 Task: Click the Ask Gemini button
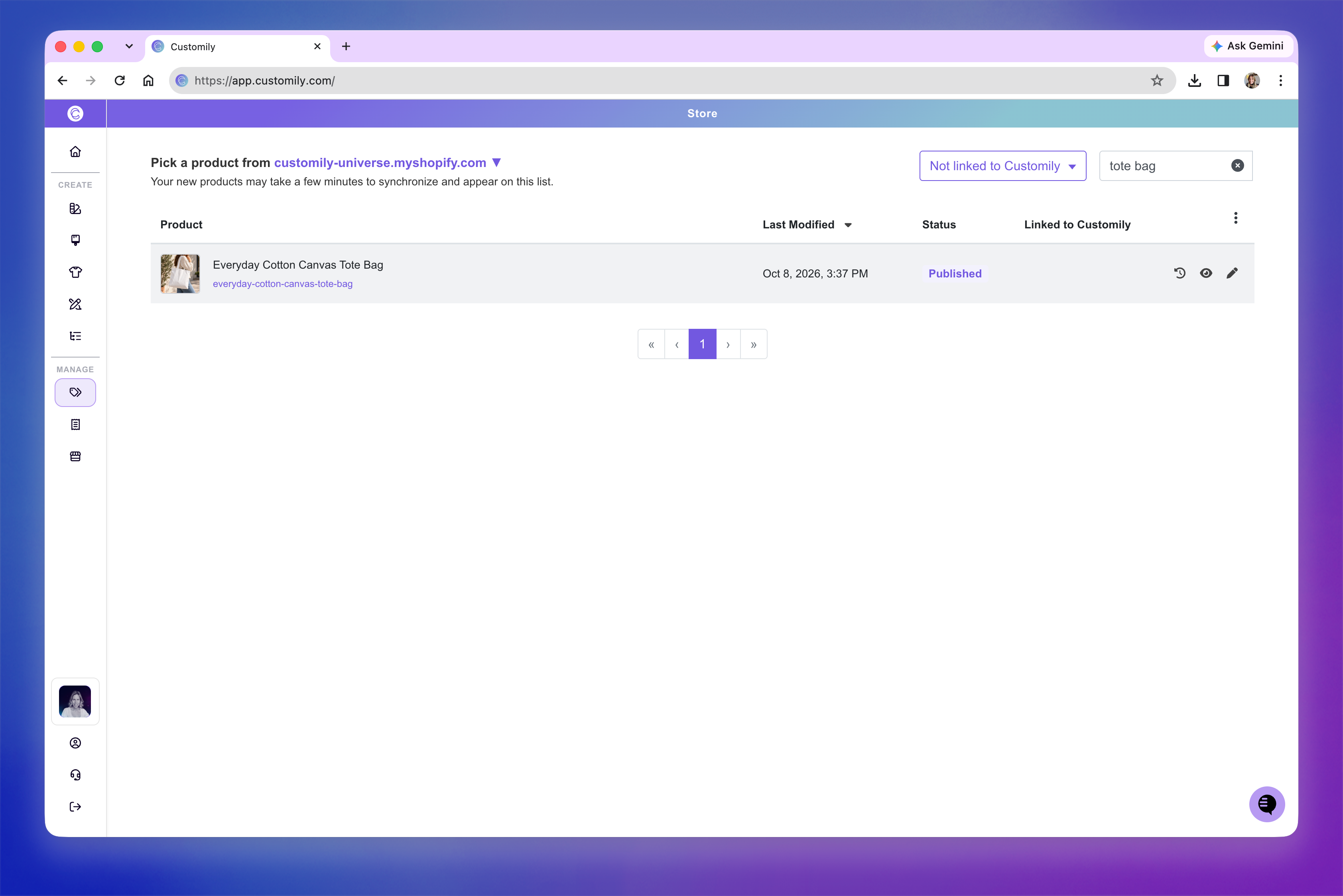tap(1248, 46)
